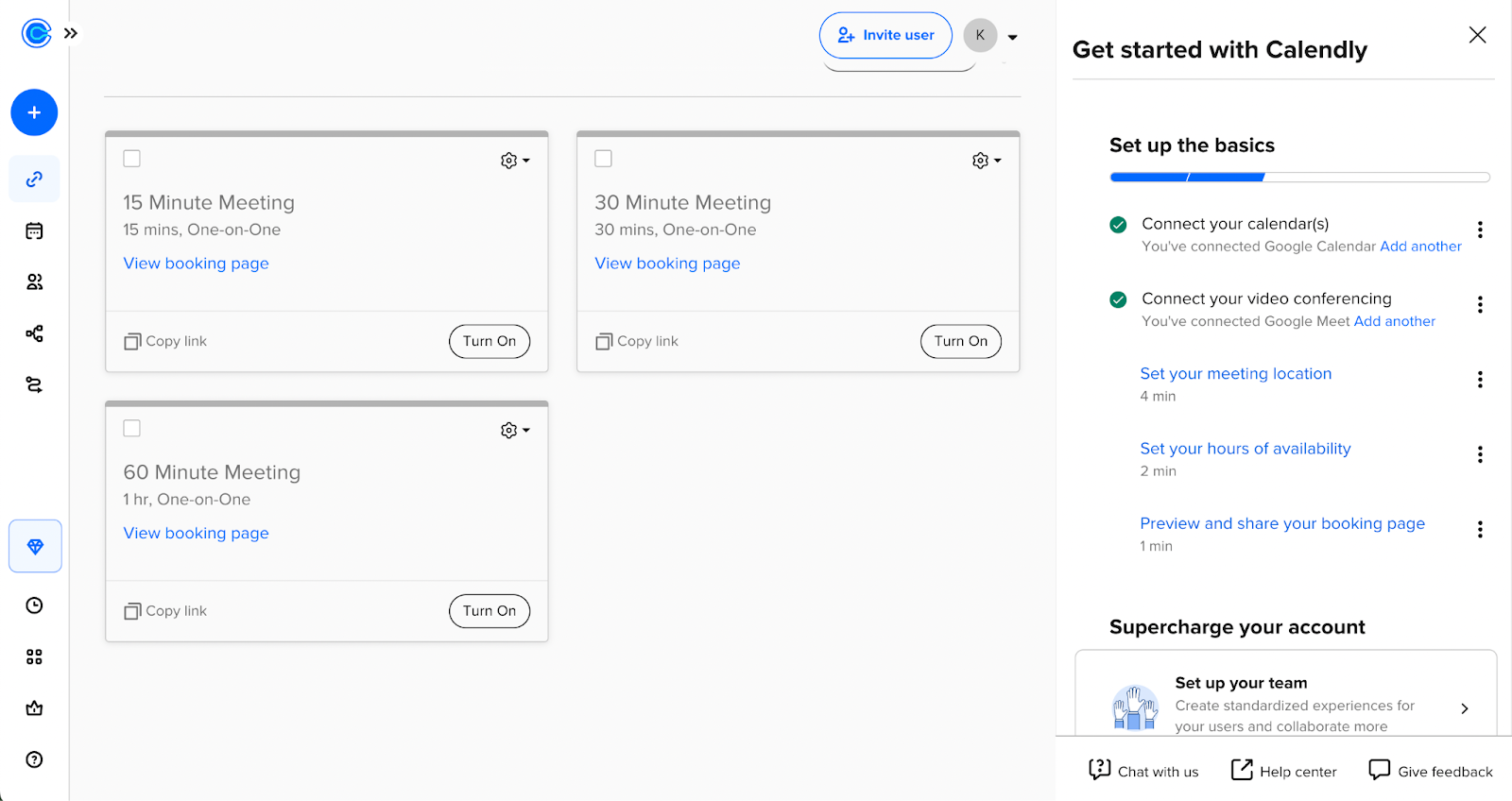The width and height of the screenshot is (1512, 801).
Task: Select the 15 Minute Meeting checkbox
Action: coord(132,159)
